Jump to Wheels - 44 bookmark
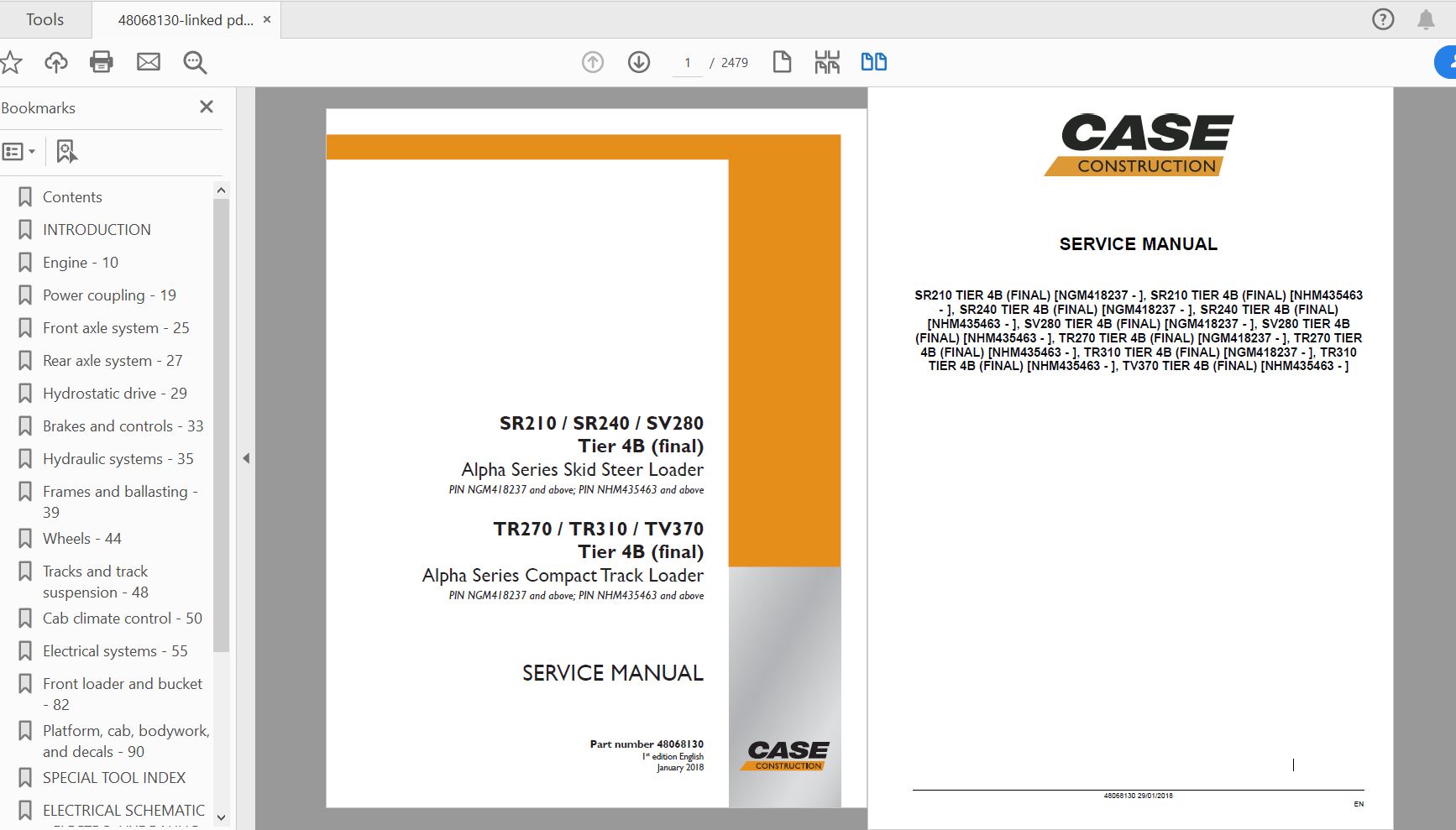The height and width of the screenshot is (830, 1456). coord(82,539)
